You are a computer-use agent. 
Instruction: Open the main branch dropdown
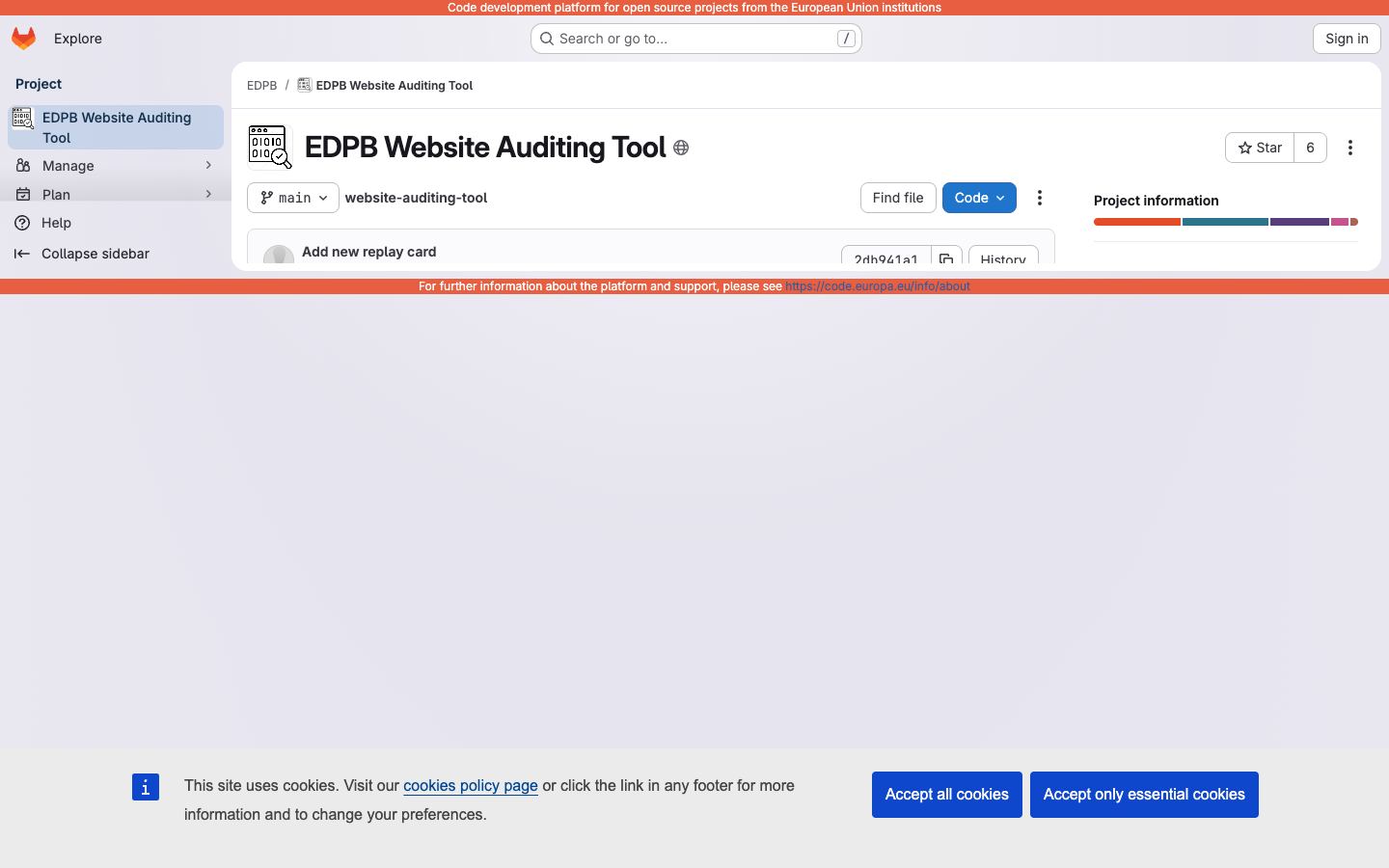(293, 198)
